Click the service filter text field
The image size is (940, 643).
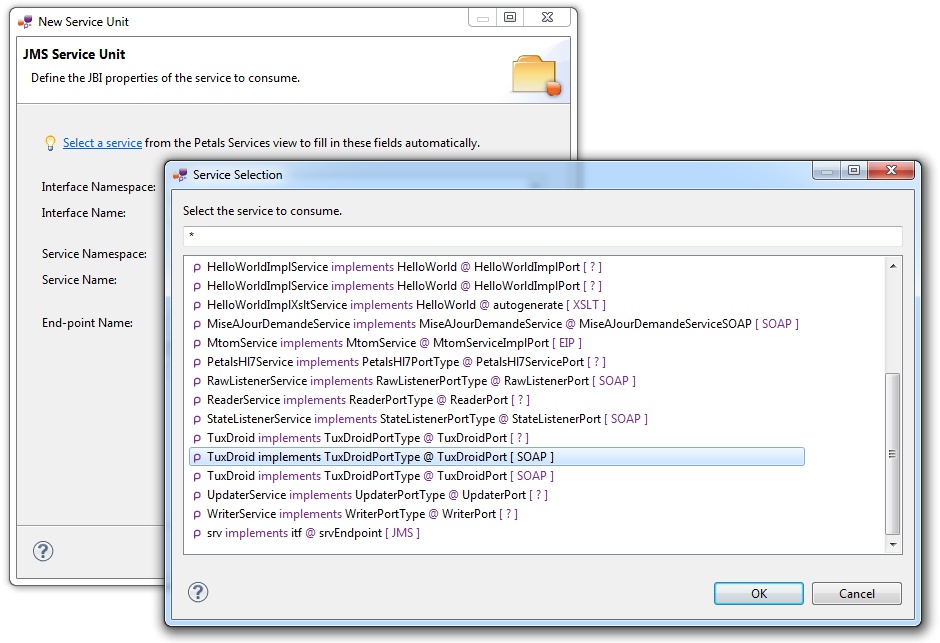click(x=542, y=236)
